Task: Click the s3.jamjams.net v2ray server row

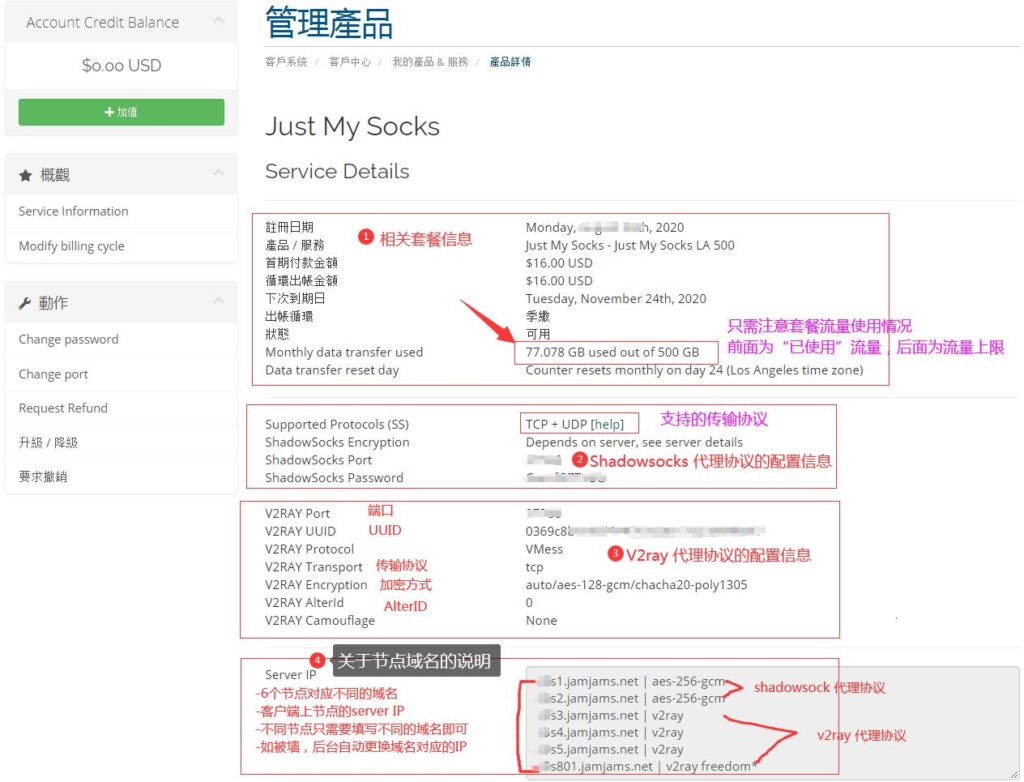Action: coord(611,715)
